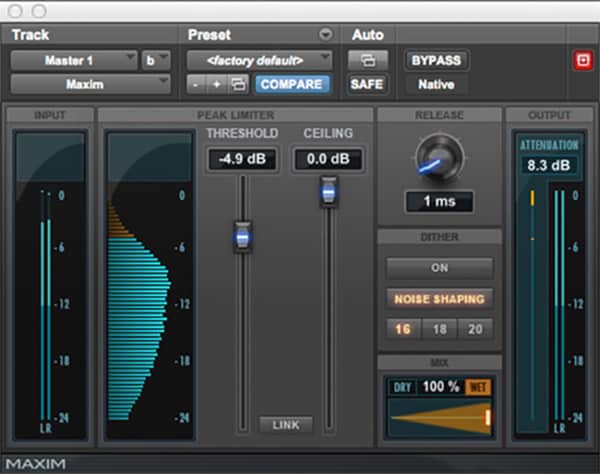The height and width of the screenshot is (474, 600).
Task: Click the WET label in Mix section
Action: [x=478, y=387]
